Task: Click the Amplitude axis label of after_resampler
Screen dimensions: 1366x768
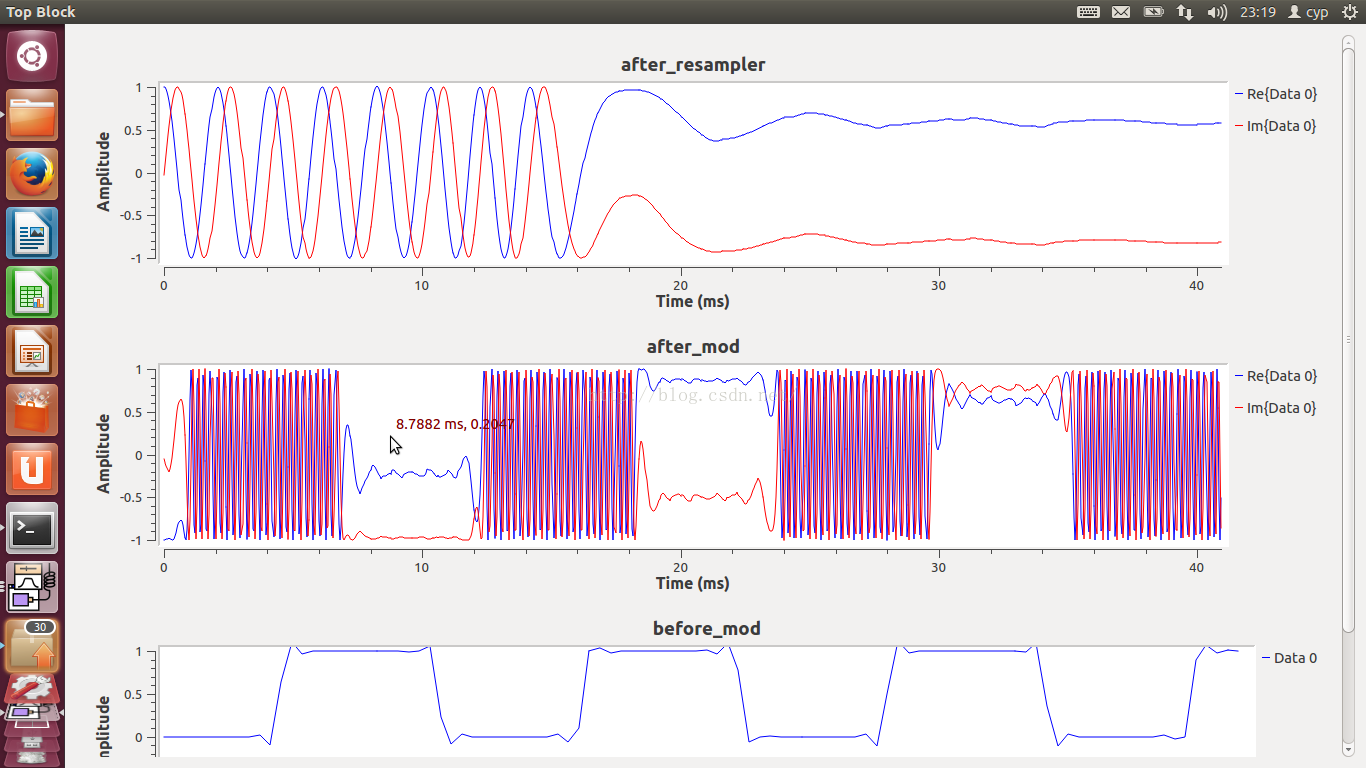Action: coord(104,172)
